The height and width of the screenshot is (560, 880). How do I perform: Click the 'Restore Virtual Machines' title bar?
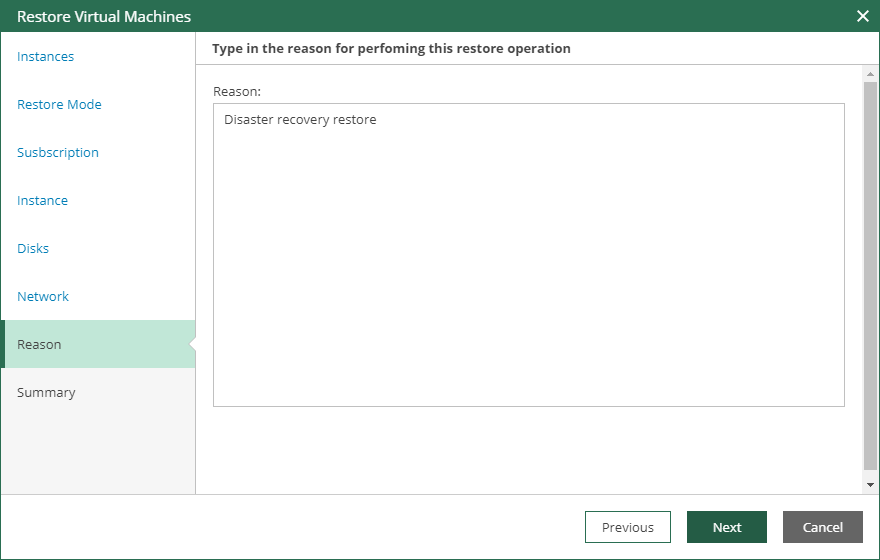click(400, 16)
